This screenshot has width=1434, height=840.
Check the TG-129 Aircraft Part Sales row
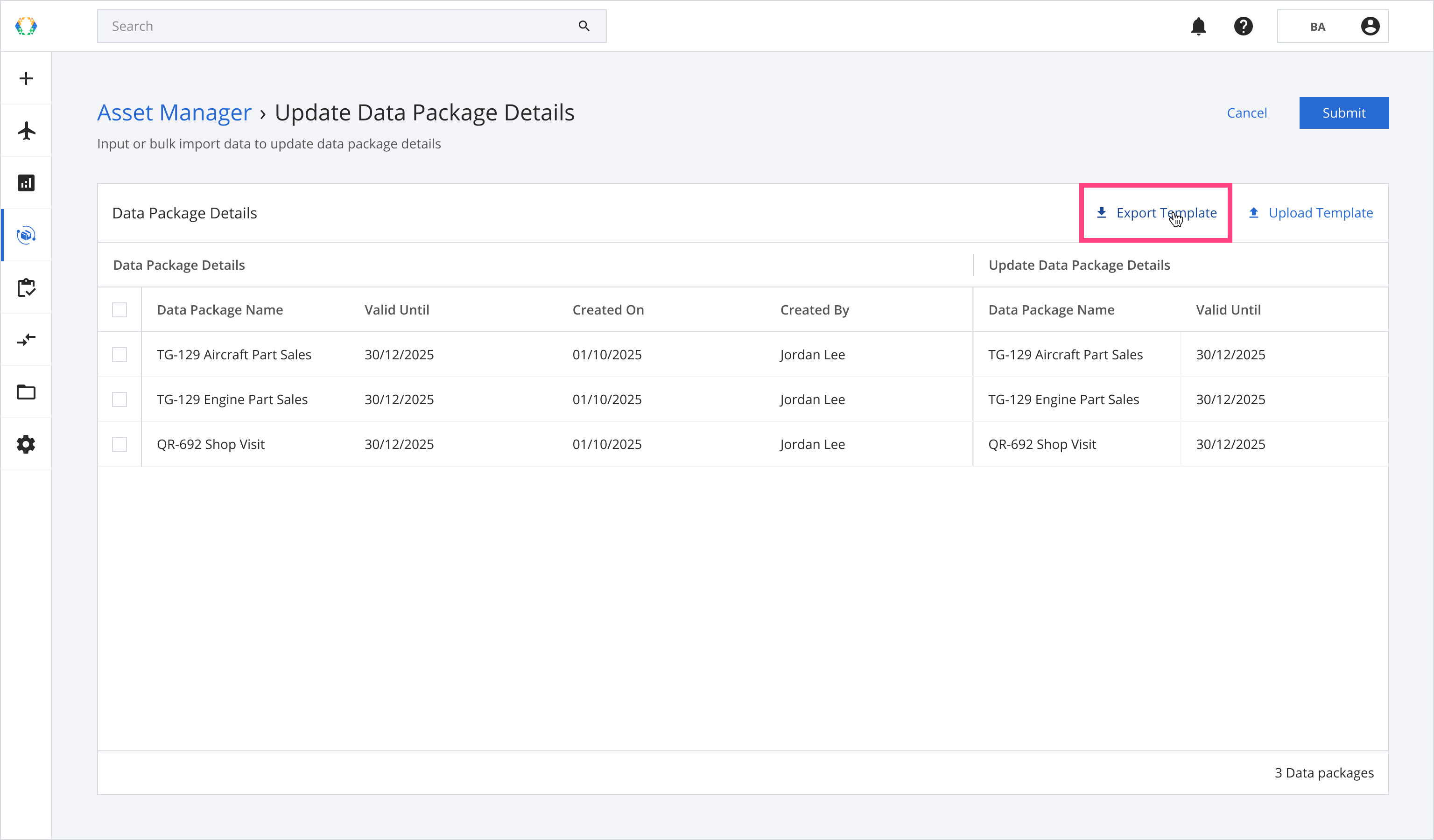click(119, 355)
